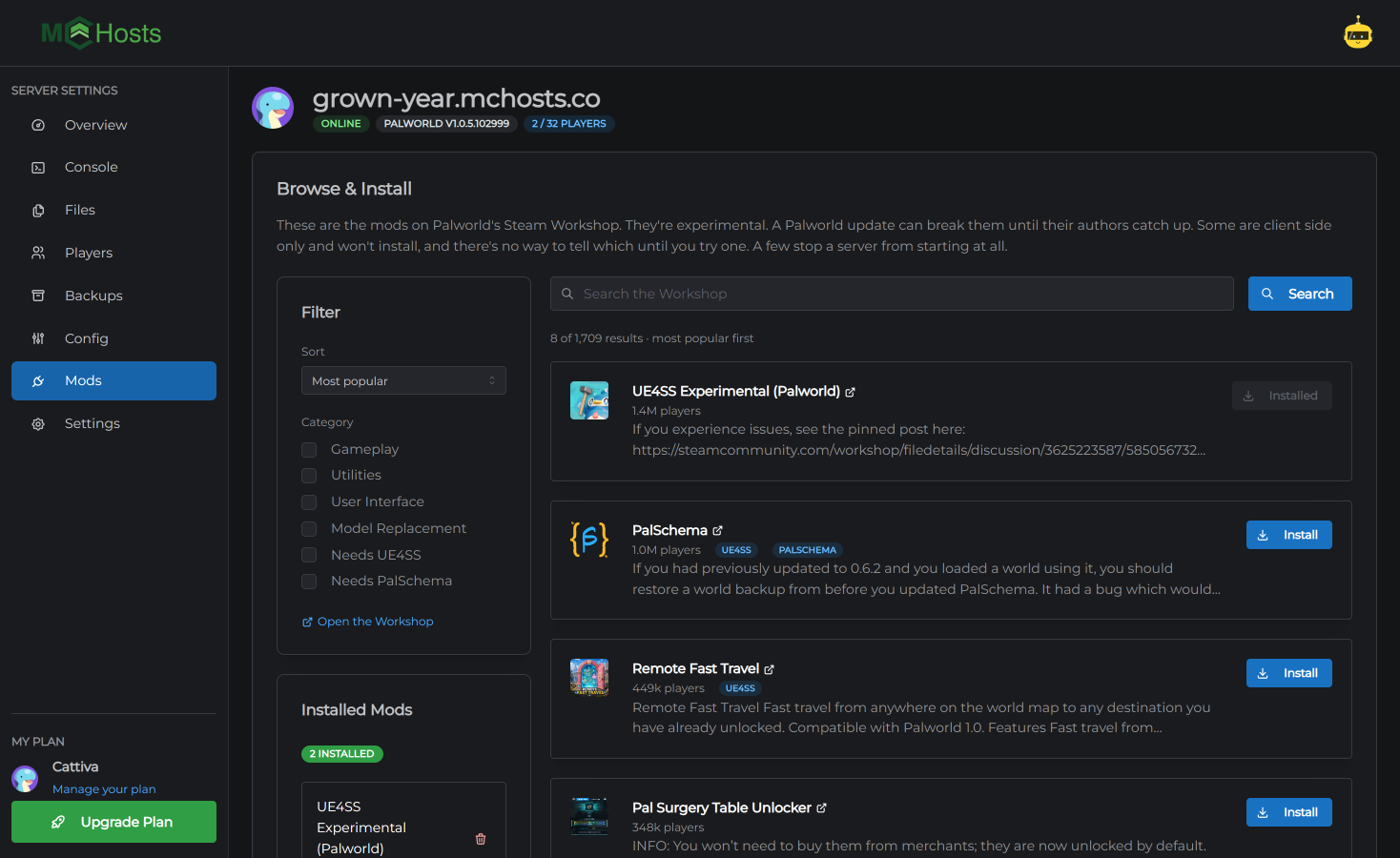This screenshot has width=1400, height=858.
Task: Select the Mods sidebar item
Action: (x=113, y=380)
